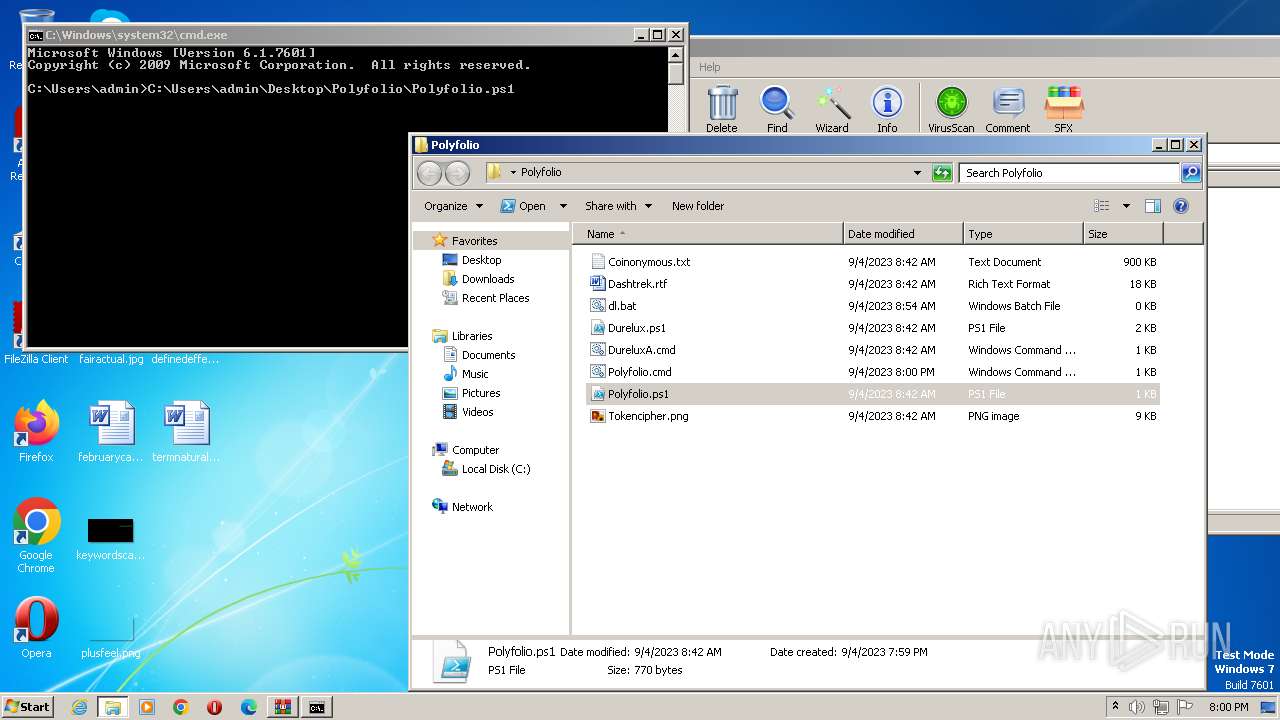
Task: Show hidden tray icons arrow
Action: 1115,706
